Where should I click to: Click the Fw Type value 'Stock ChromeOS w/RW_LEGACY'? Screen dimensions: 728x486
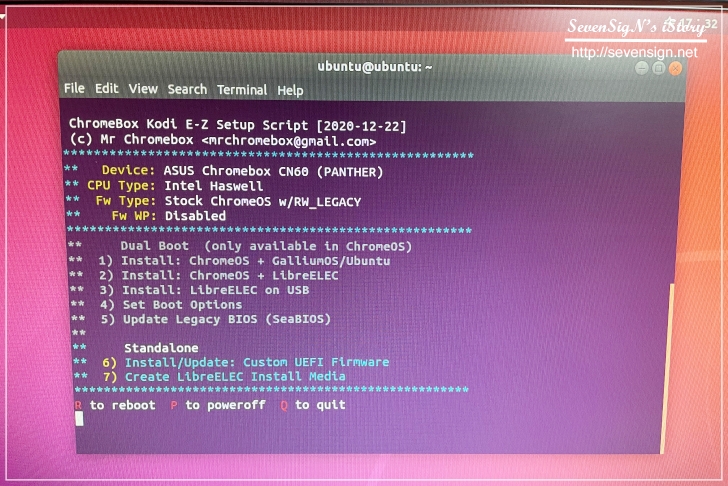[263, 201]
